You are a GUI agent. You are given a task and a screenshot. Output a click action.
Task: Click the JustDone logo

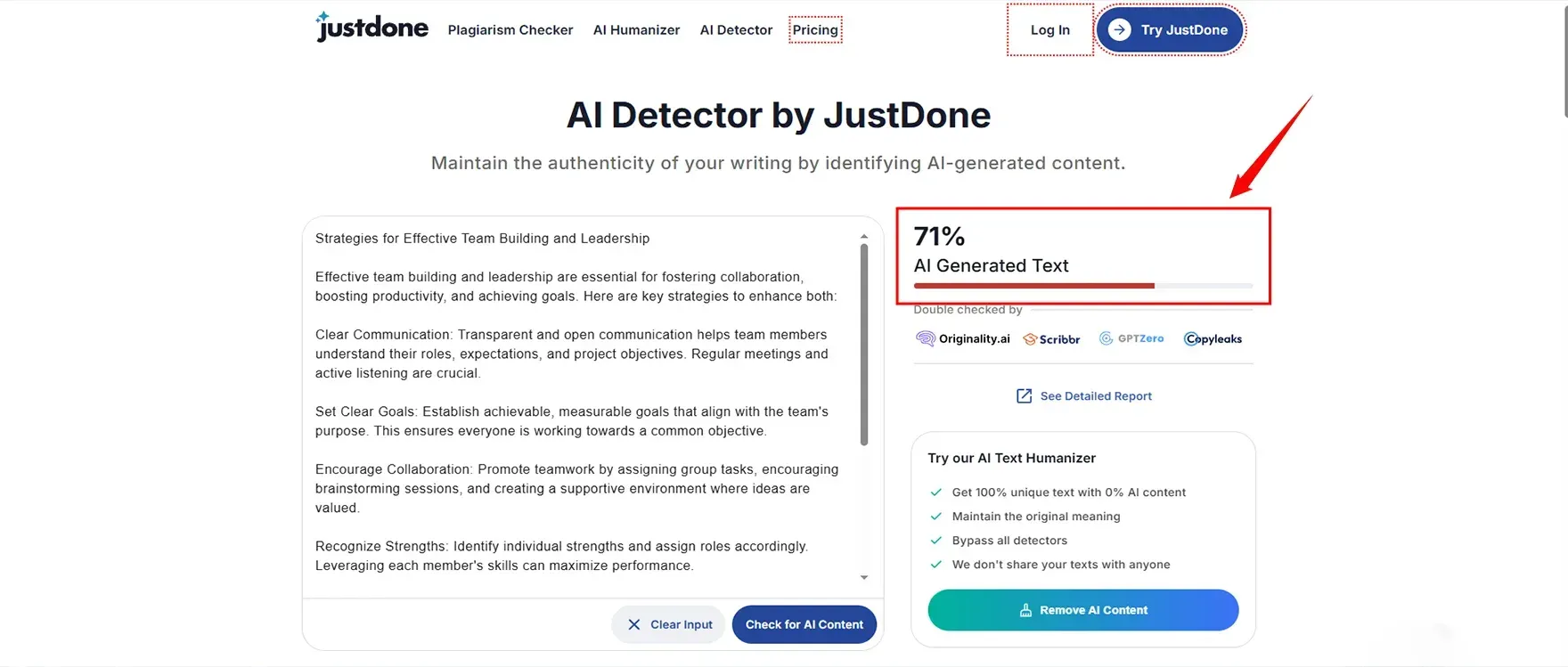(372, 28)
